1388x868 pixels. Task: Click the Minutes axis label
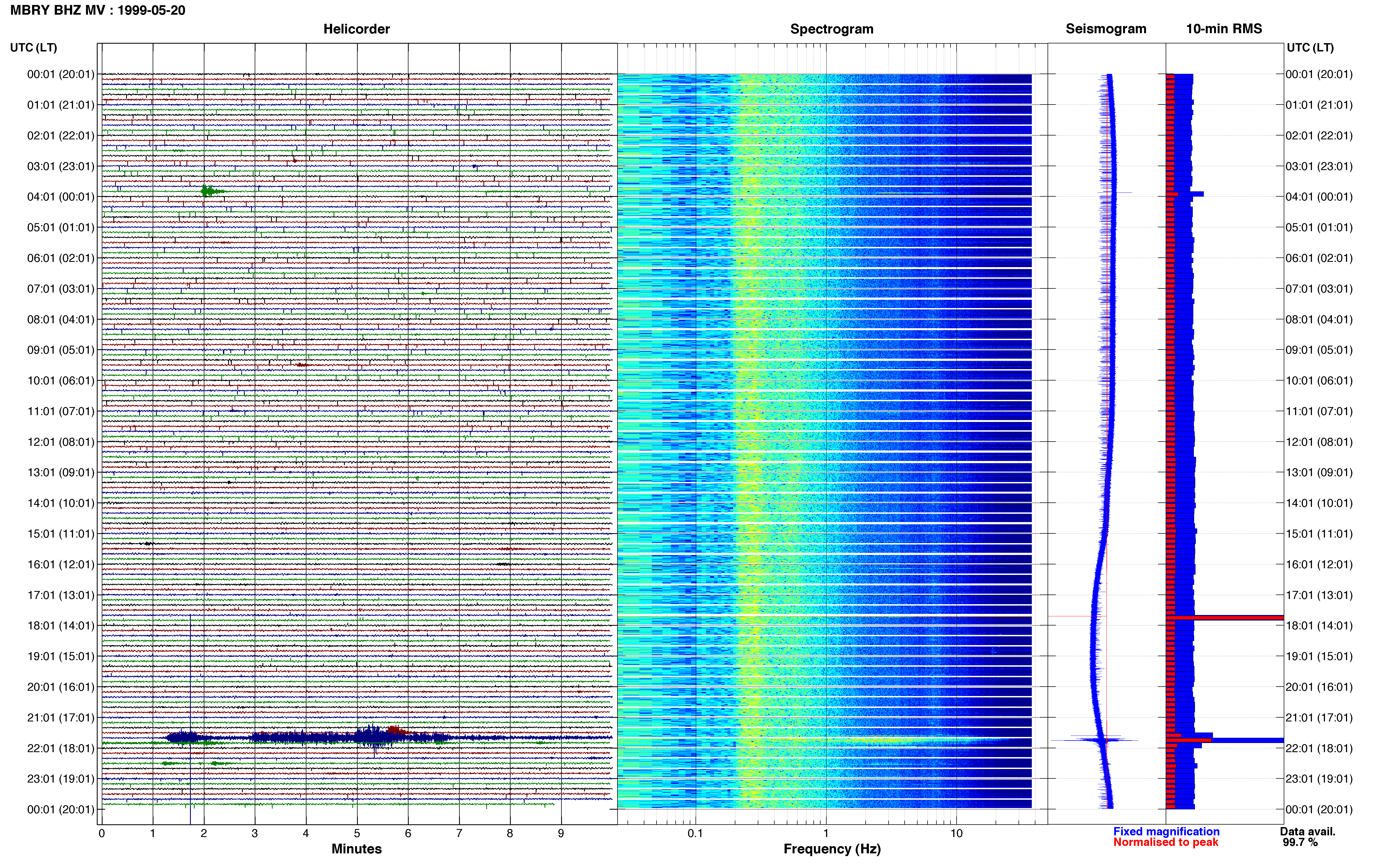click(356, 848)
